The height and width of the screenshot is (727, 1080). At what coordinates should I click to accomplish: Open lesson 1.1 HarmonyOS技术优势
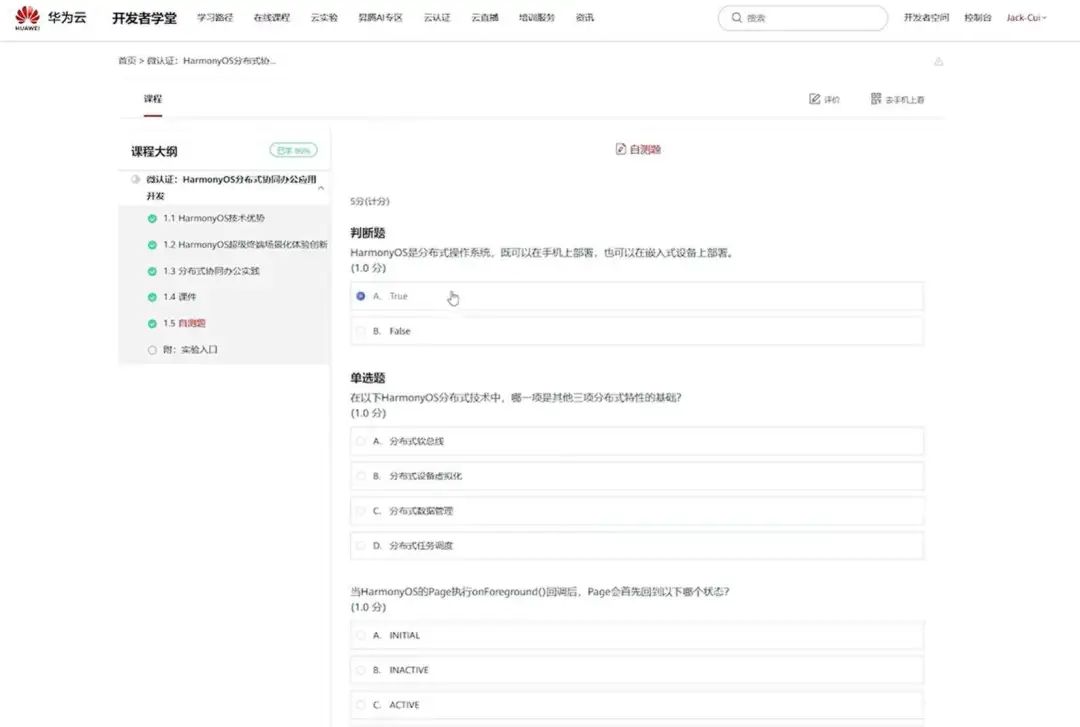(x=214, y=218)
